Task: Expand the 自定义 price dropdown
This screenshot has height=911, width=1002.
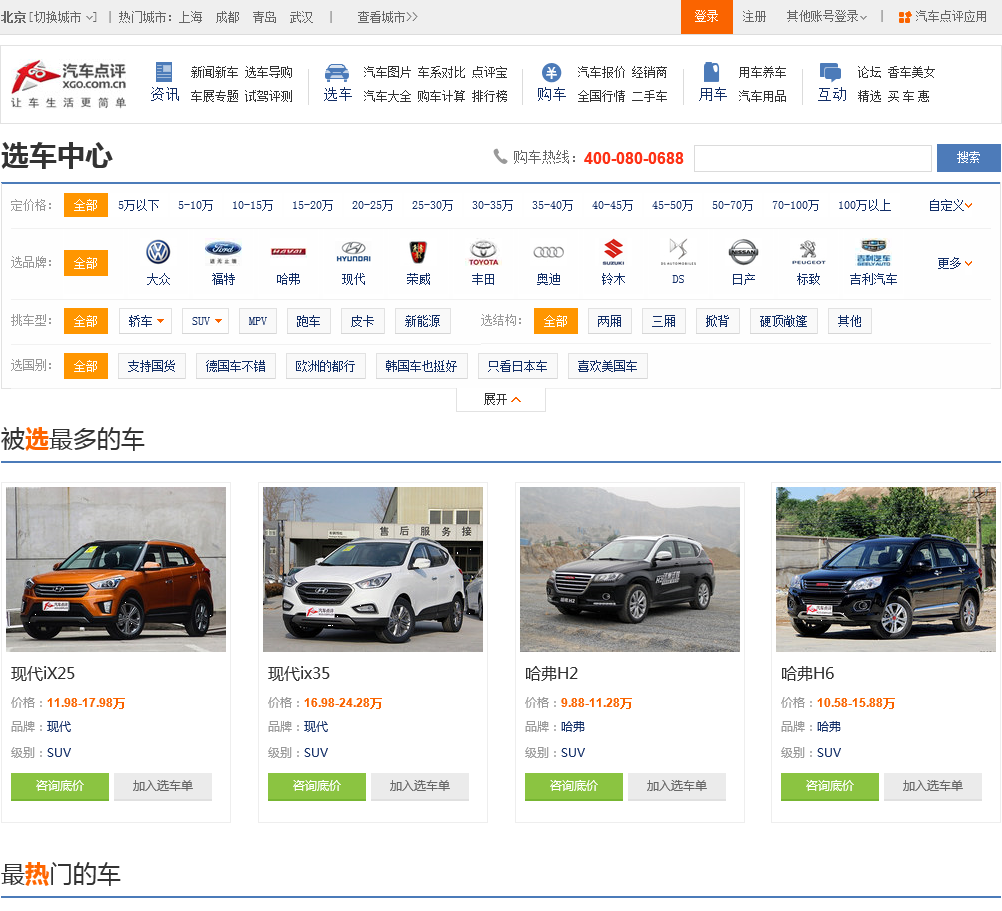Action: point(950,206)
